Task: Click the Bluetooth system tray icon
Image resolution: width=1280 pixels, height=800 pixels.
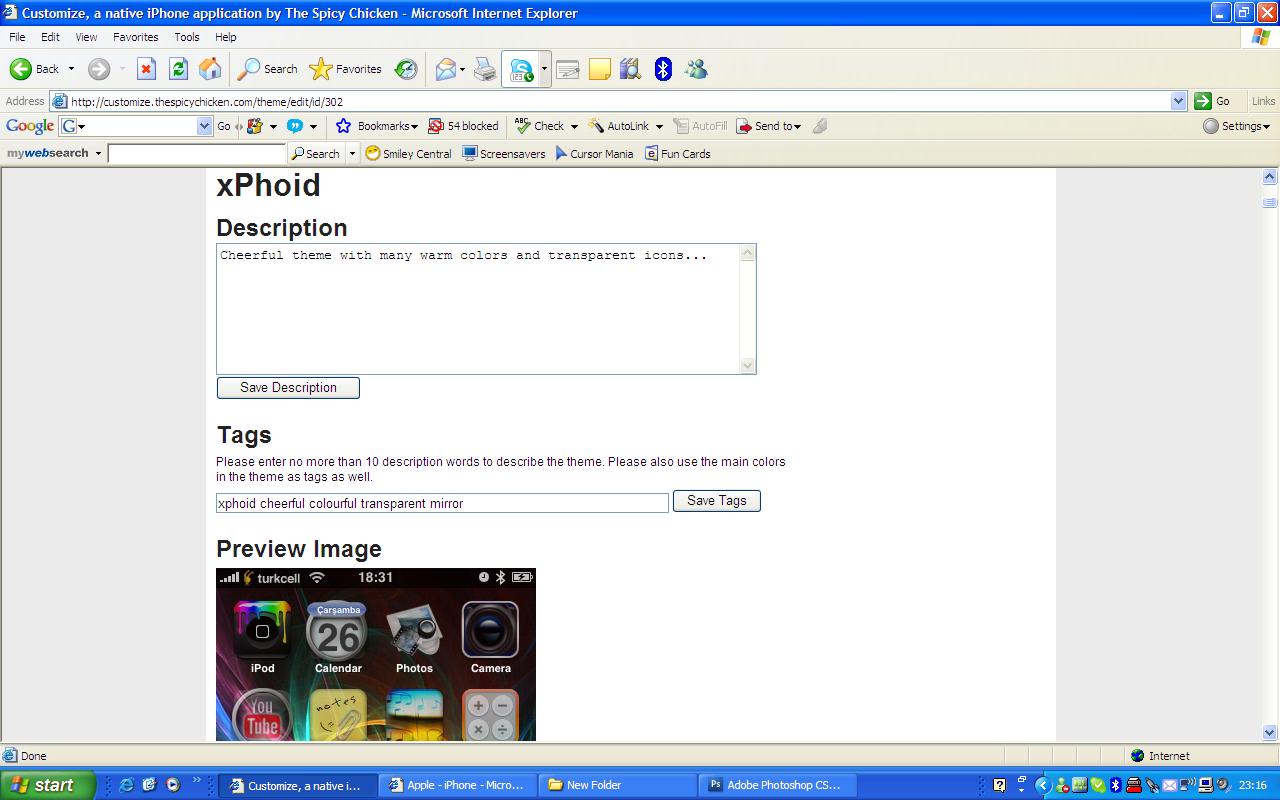Action: (x=1116, y=785)
